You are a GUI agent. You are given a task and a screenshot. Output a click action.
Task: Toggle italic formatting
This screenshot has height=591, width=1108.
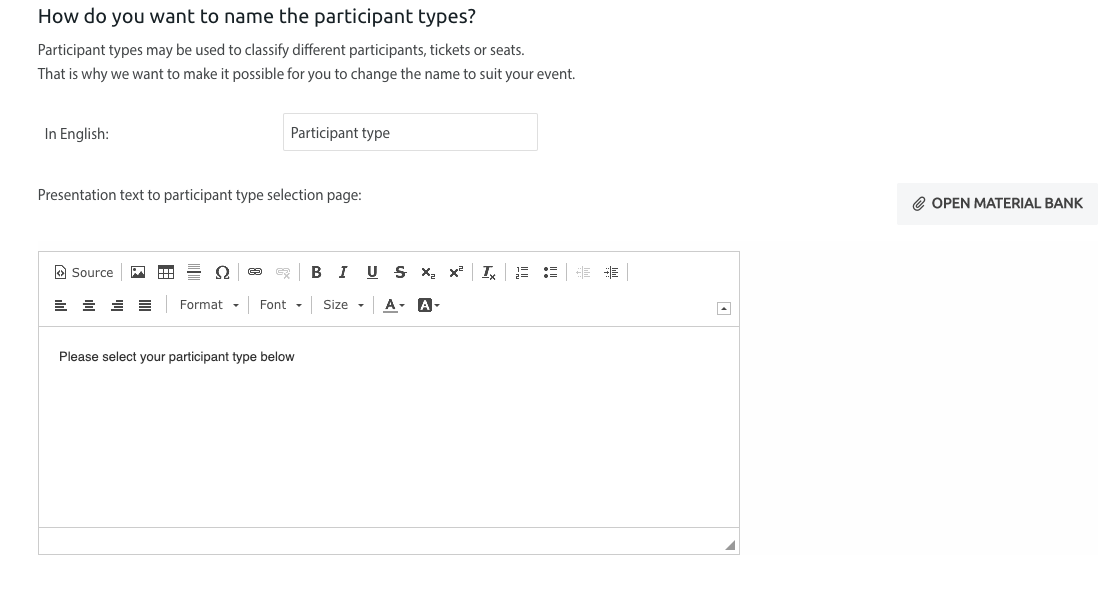pos(343,272)
